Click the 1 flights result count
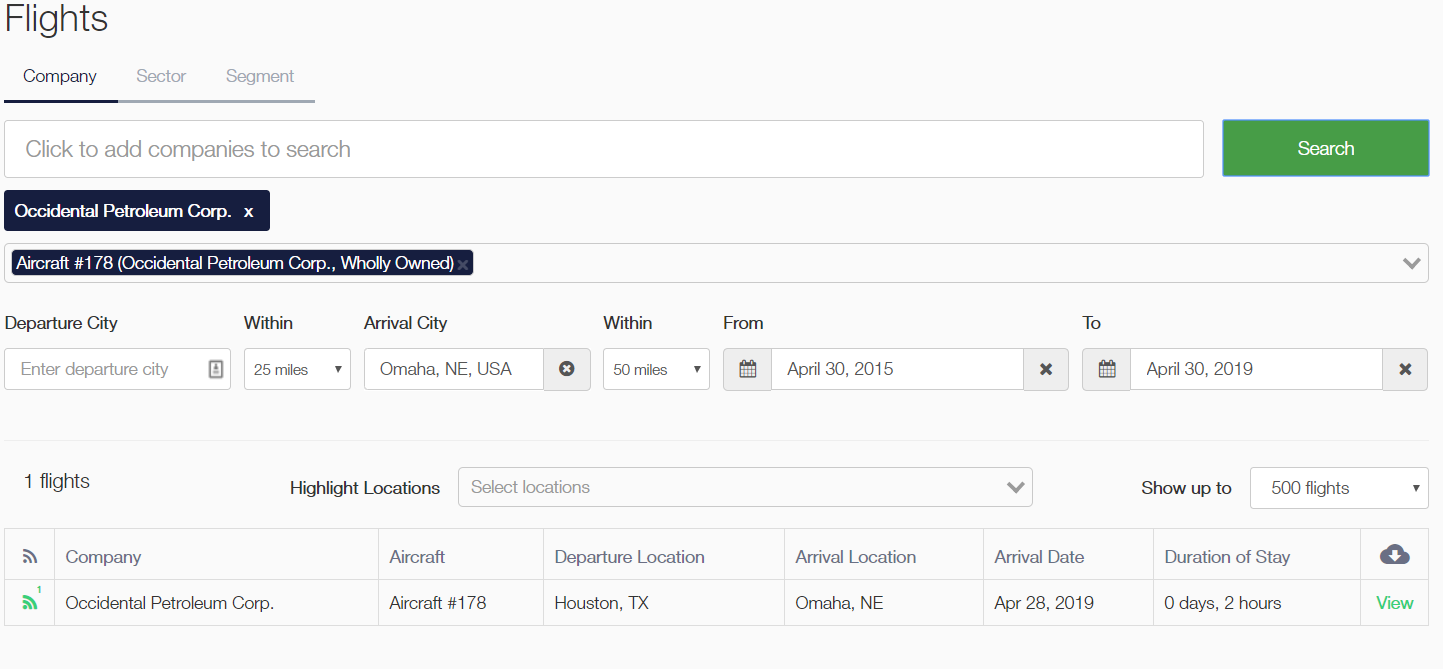 click(x=57, y=481)
